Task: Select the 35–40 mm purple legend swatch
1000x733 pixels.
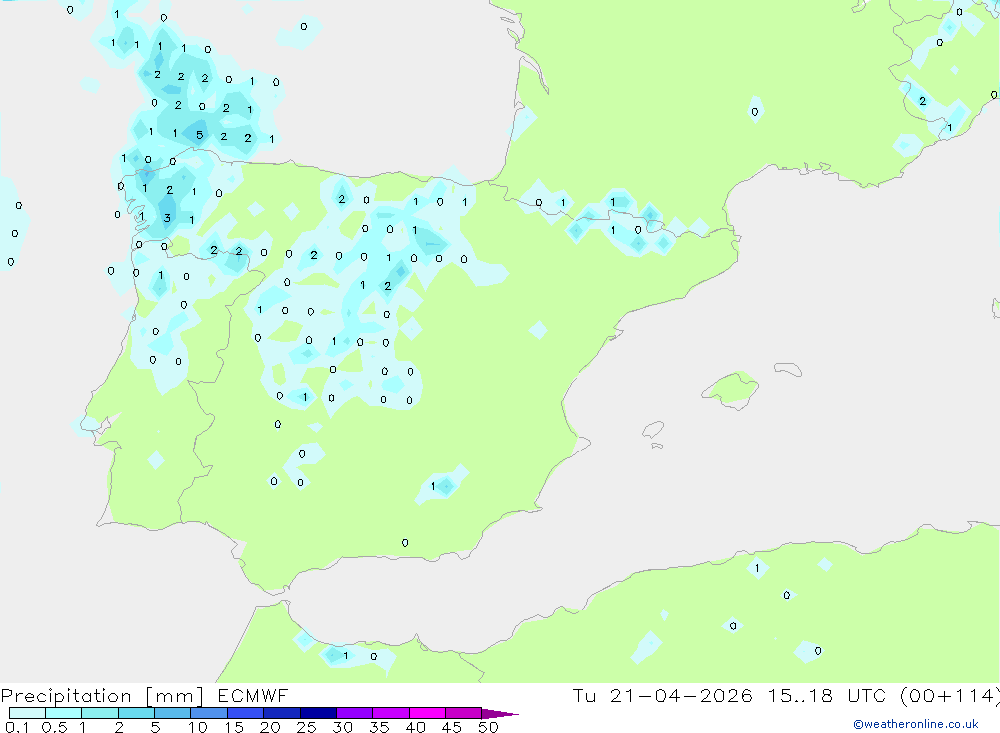Action: (391, 713)
